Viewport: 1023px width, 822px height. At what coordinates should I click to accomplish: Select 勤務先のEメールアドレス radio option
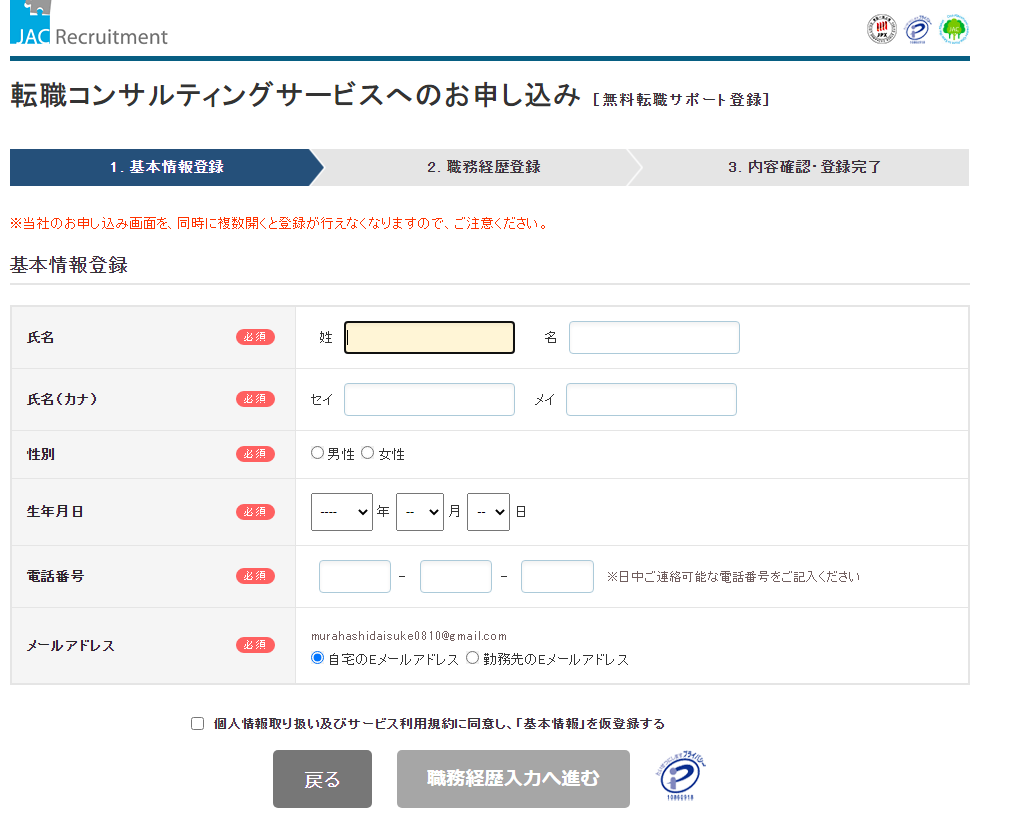point(473,658)
